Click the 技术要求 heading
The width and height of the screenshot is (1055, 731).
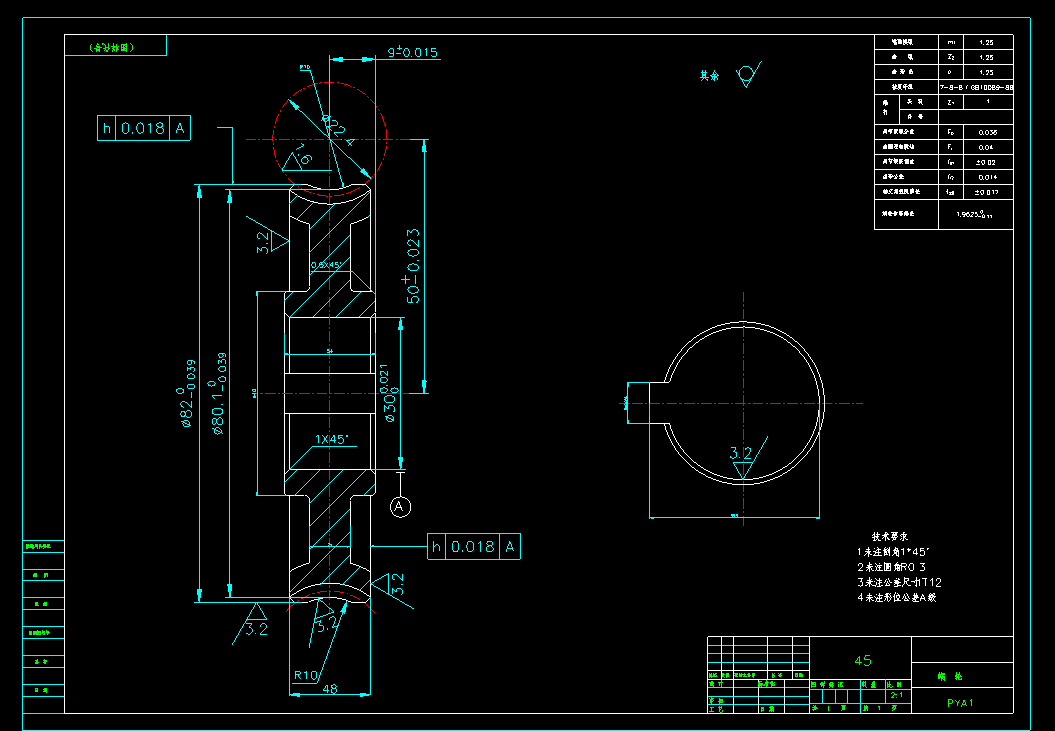pos(889,536)
